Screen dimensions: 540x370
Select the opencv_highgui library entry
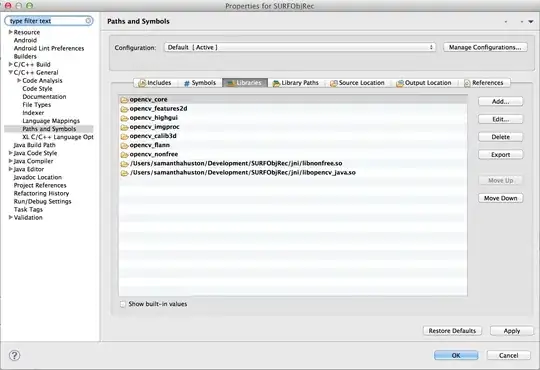(x=293, y=118)
